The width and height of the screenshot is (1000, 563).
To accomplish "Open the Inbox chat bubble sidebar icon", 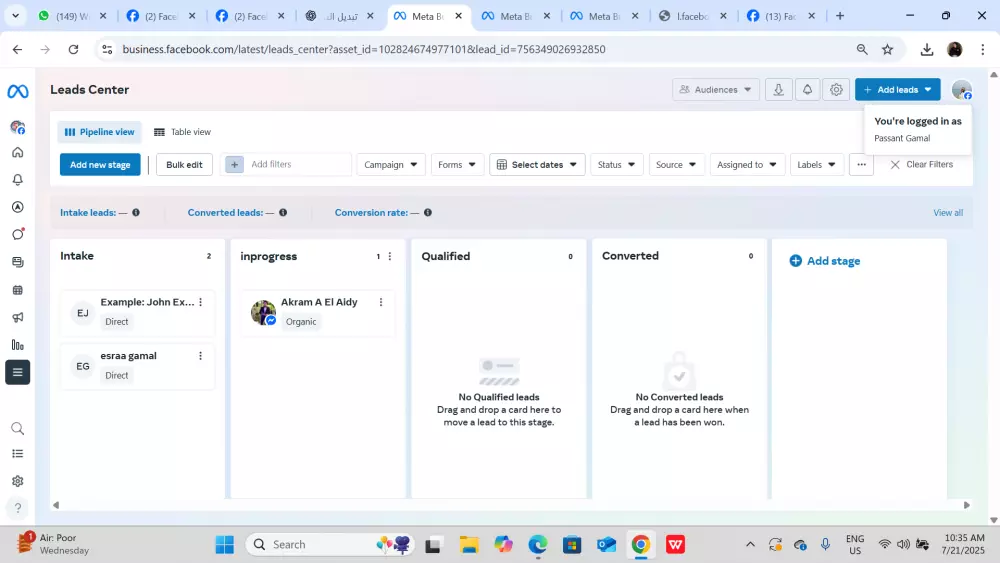I will 18,235.
